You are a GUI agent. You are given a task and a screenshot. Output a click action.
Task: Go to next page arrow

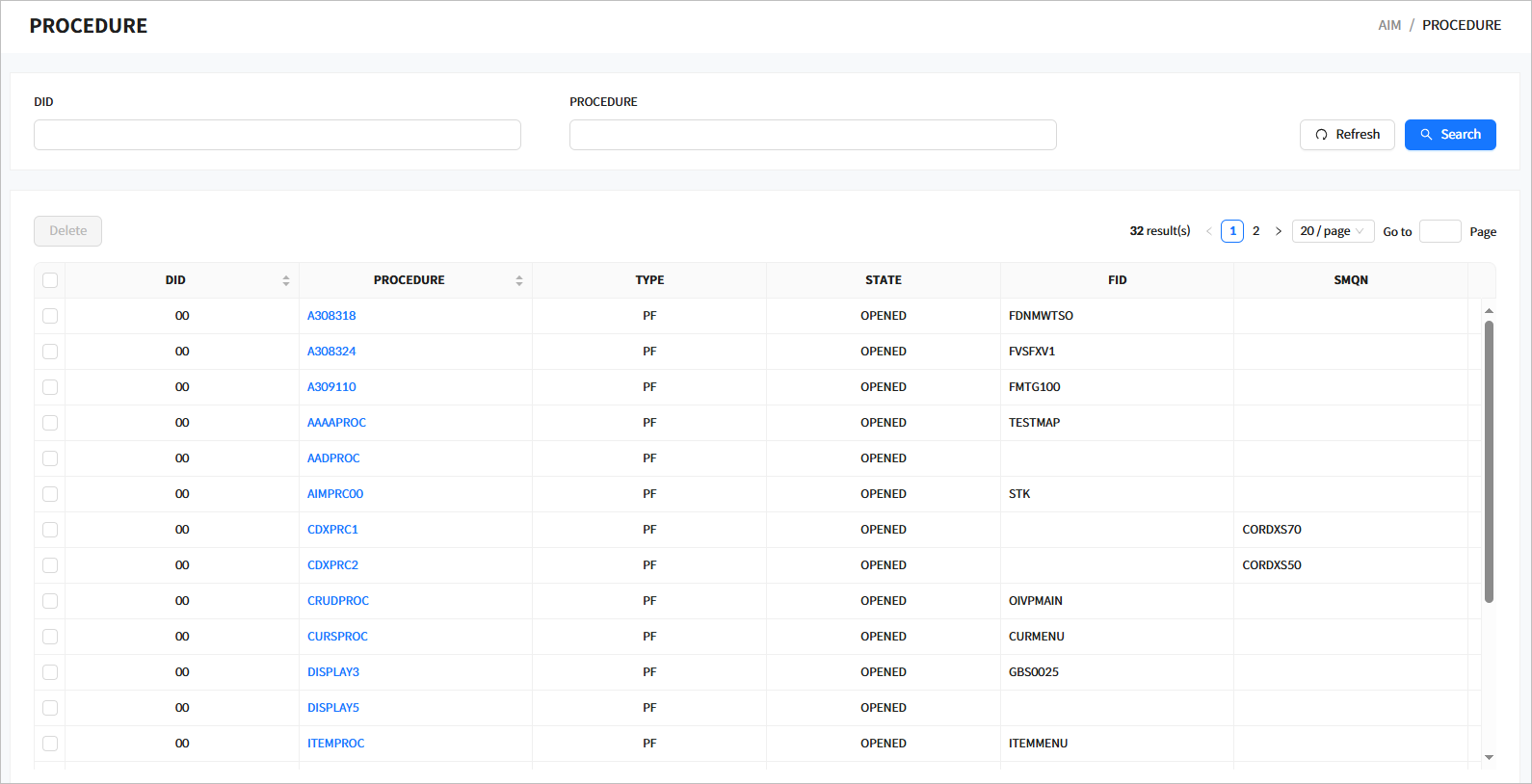tap(1279, 231)
